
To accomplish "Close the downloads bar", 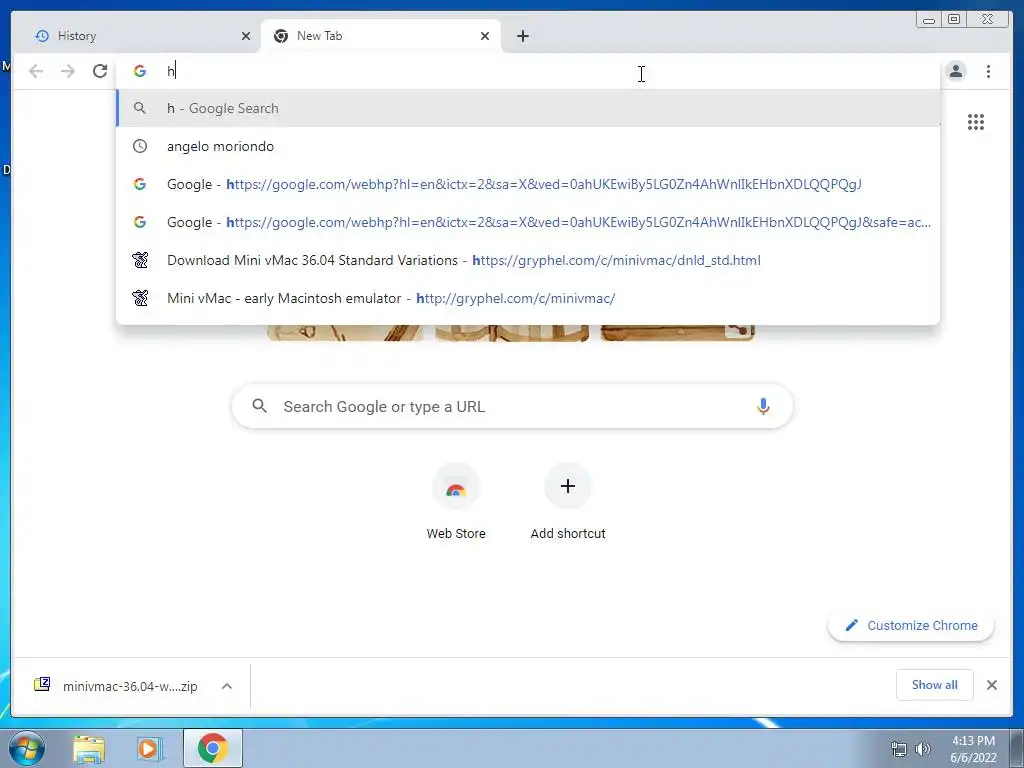I will point(991,685).
